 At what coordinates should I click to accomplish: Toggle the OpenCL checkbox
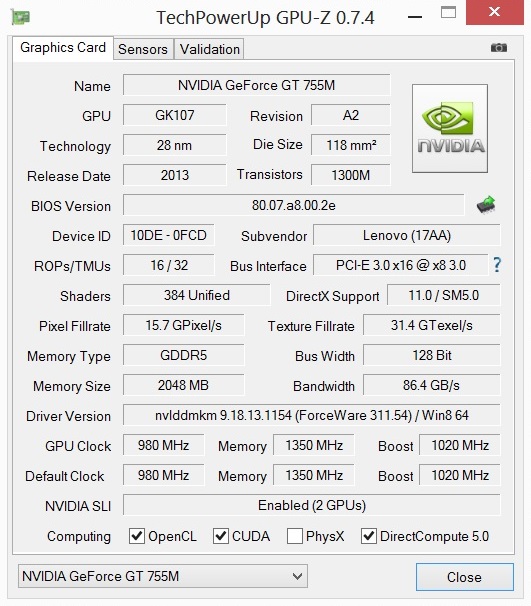pyautogui.click(x=137, y=536)
